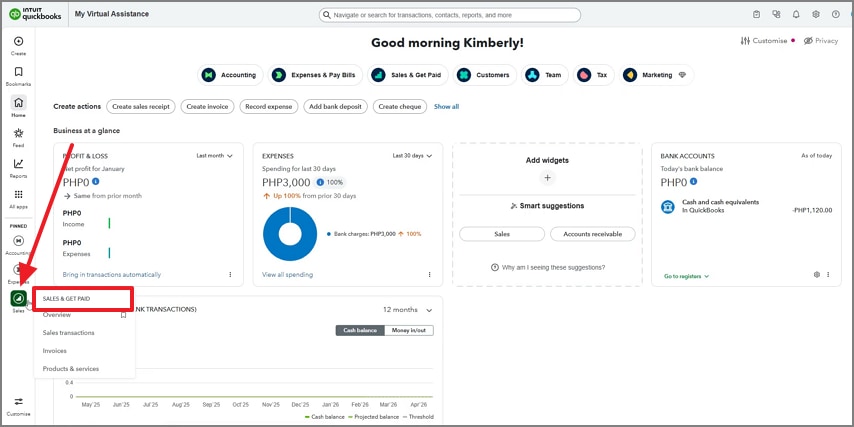Click the QuickBooks logo
Image resolution: width=854 pixels, height=427 pixels.
pyautogui.click(x=35, y=14)
